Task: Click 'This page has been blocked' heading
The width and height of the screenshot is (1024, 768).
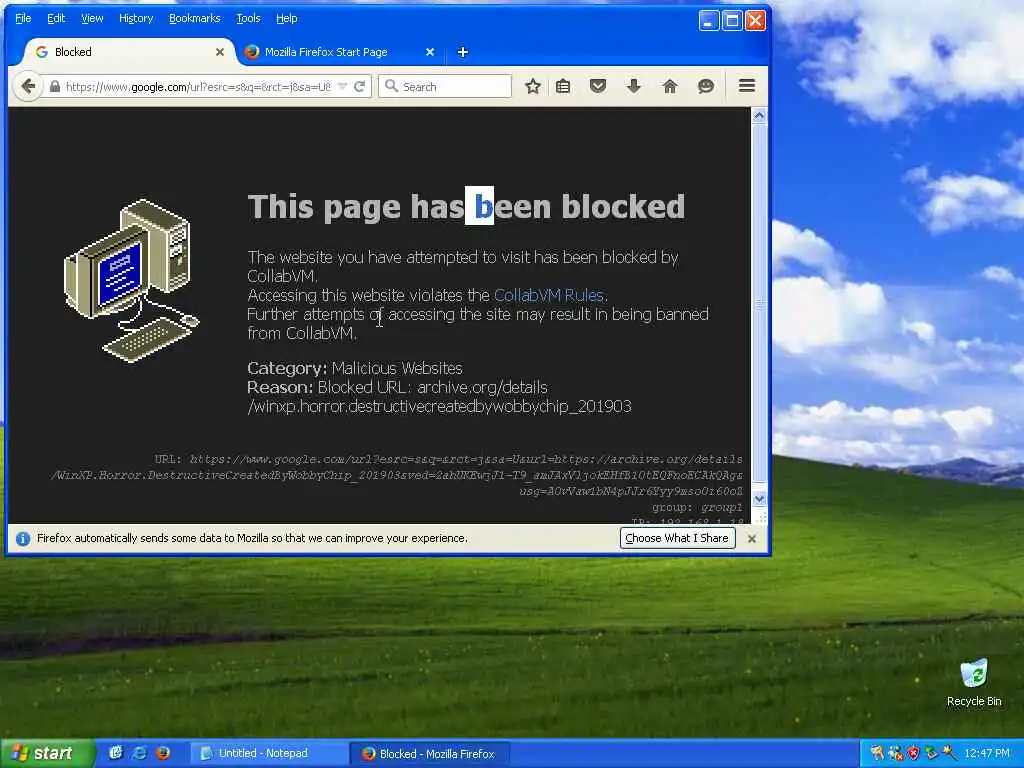Action: point(466,206)
